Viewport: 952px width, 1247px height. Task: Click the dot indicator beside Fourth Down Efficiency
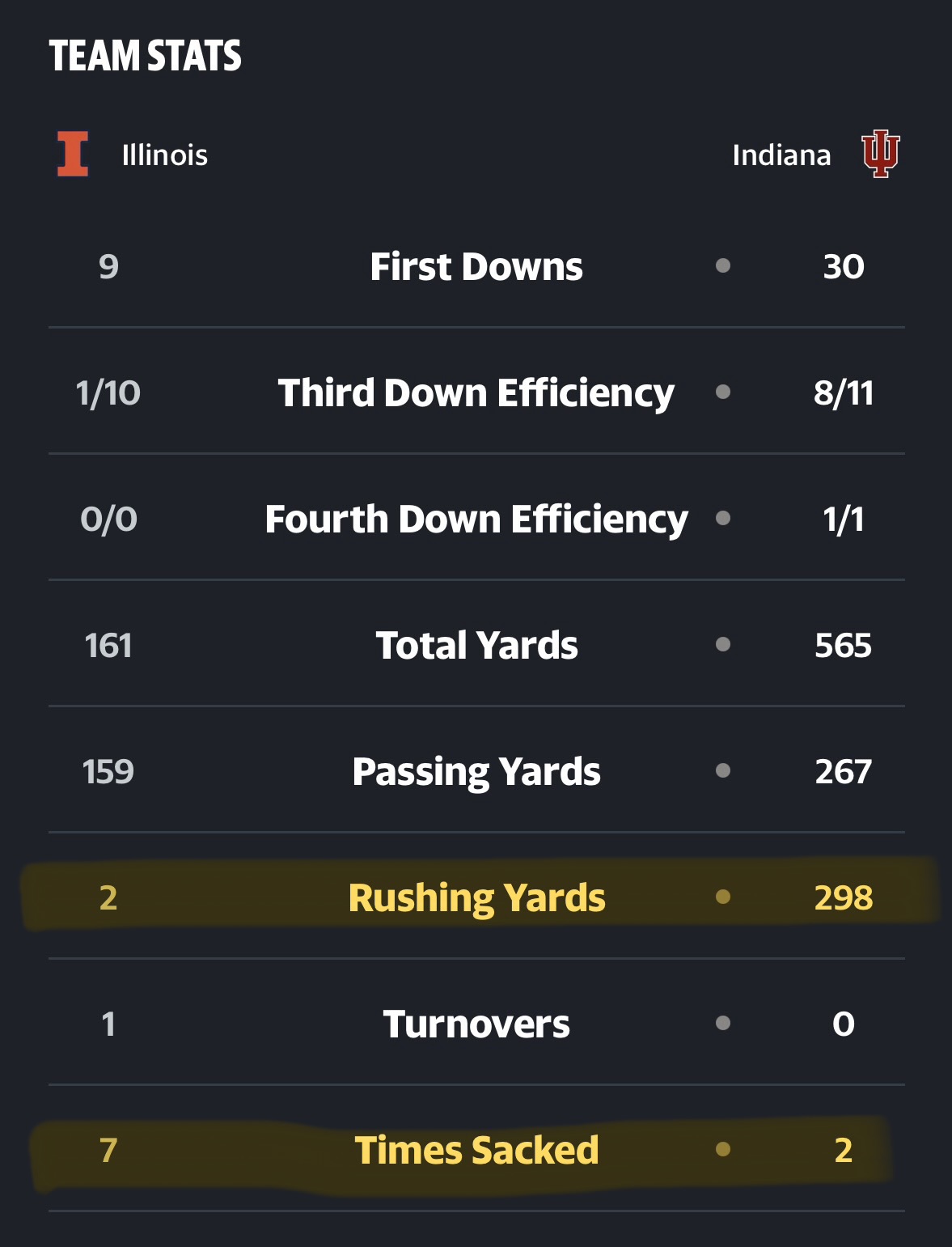point(723,518)
